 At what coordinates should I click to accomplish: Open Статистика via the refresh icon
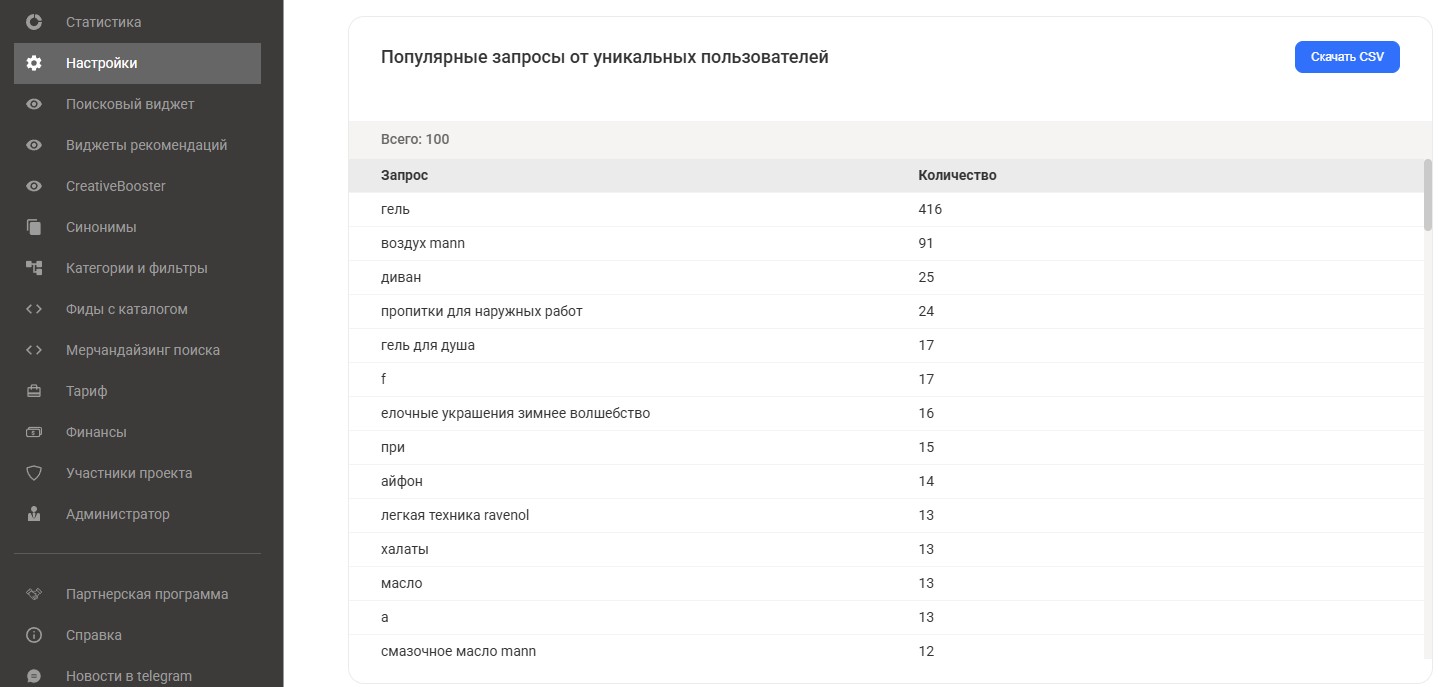(33, 21)
